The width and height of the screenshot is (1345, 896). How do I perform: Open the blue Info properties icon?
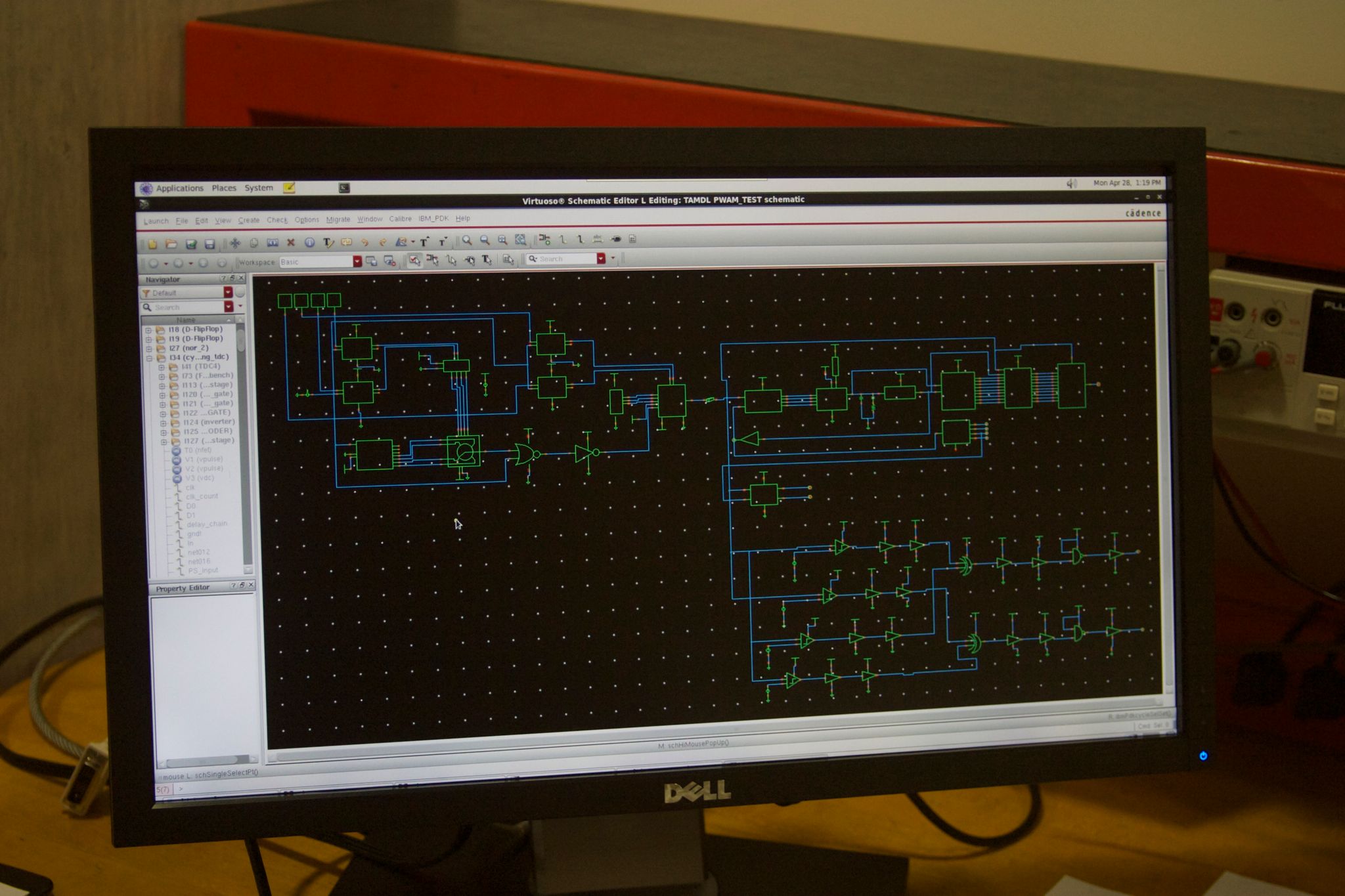tap(309, 242)
